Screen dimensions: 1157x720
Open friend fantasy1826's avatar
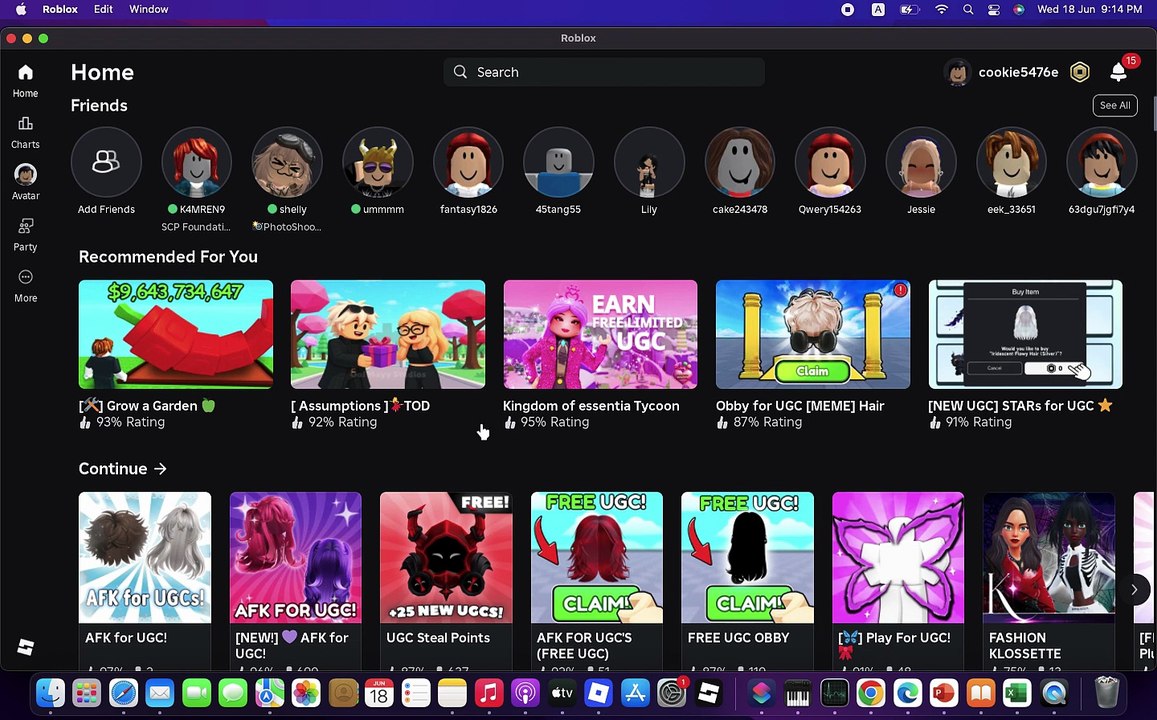[468, 162]
